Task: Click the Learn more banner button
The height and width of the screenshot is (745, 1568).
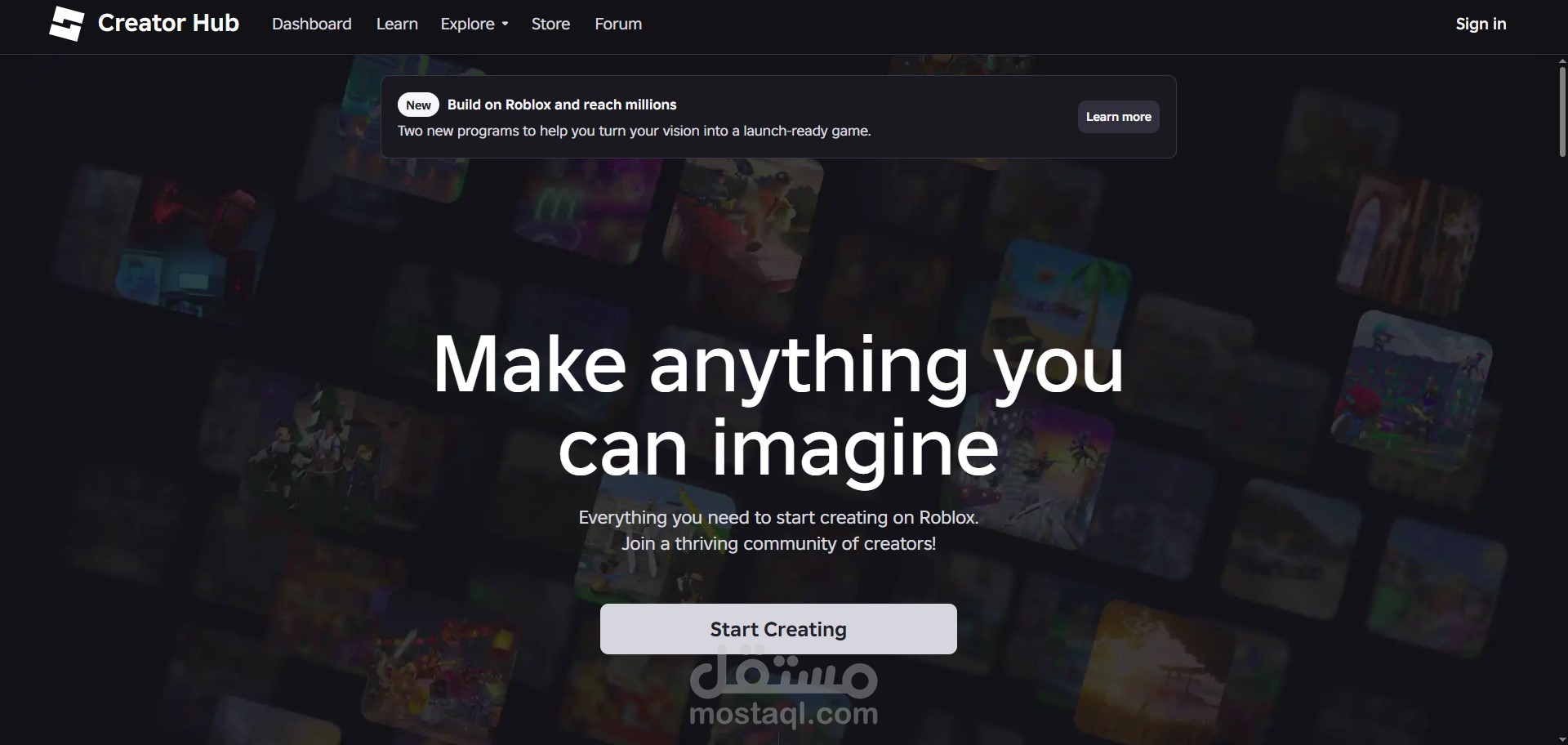Action: tap(1118, 117)
